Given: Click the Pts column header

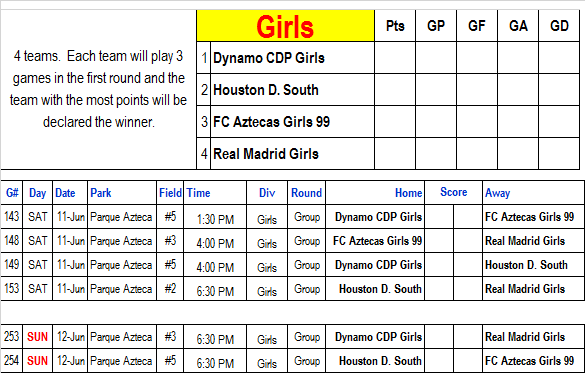Looking at the screenshot, I should pos(395,26).
